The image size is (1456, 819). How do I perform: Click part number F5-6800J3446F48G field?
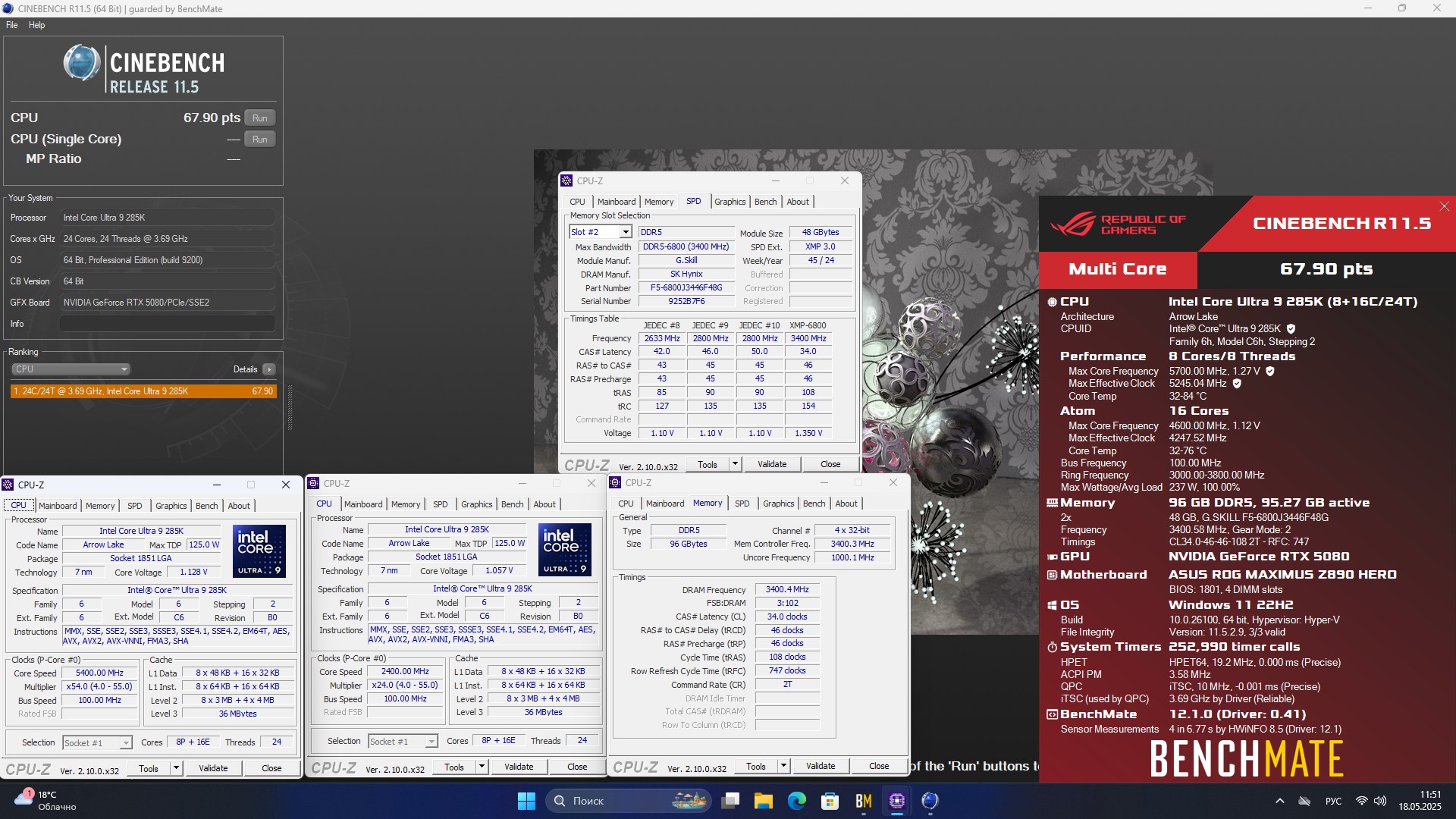[686, 288]
